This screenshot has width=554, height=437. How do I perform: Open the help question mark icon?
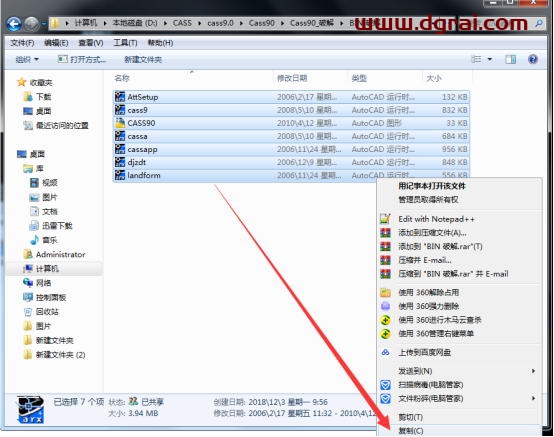coord(533,59)
